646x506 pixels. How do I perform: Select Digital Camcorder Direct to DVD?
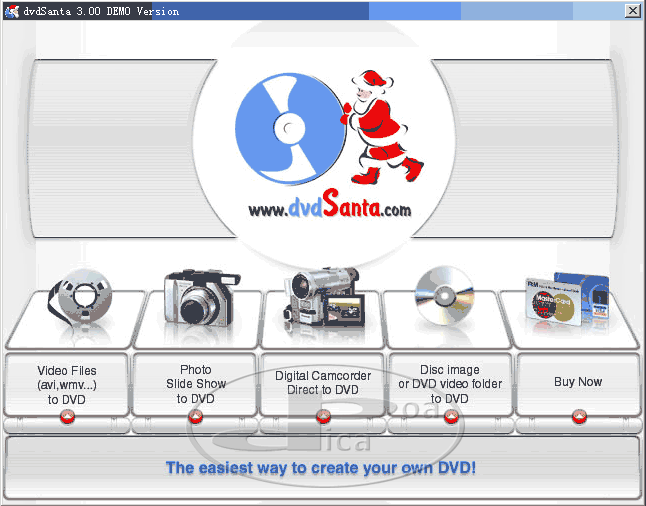pyautogui.click(x=323, y=384)
